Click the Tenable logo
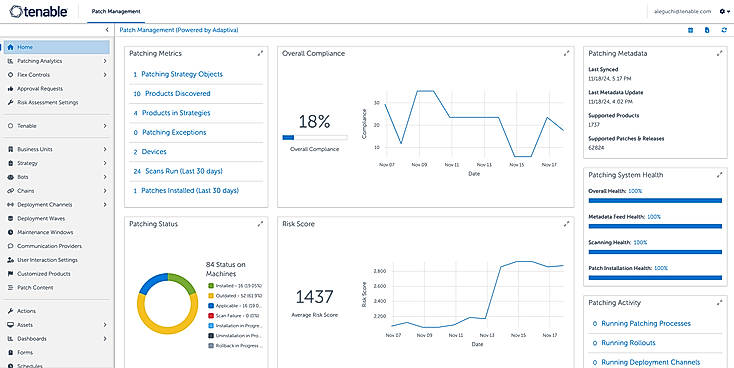The image size is (734, 368). [38, 11]
